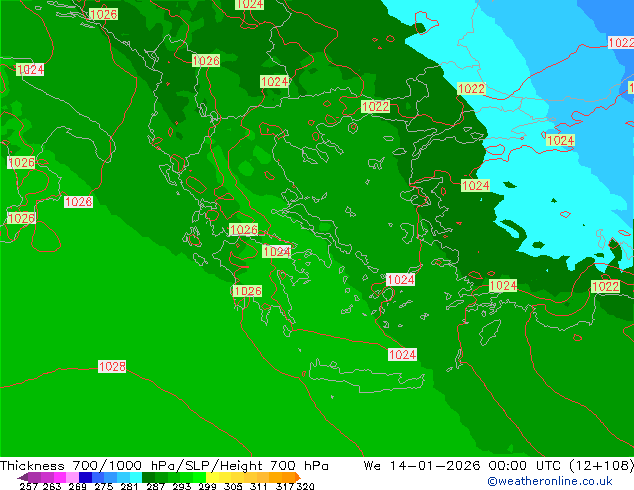The image size is (634, 490).
Task: Click the 320 value under color scale
Action: [x=305, y=486]
